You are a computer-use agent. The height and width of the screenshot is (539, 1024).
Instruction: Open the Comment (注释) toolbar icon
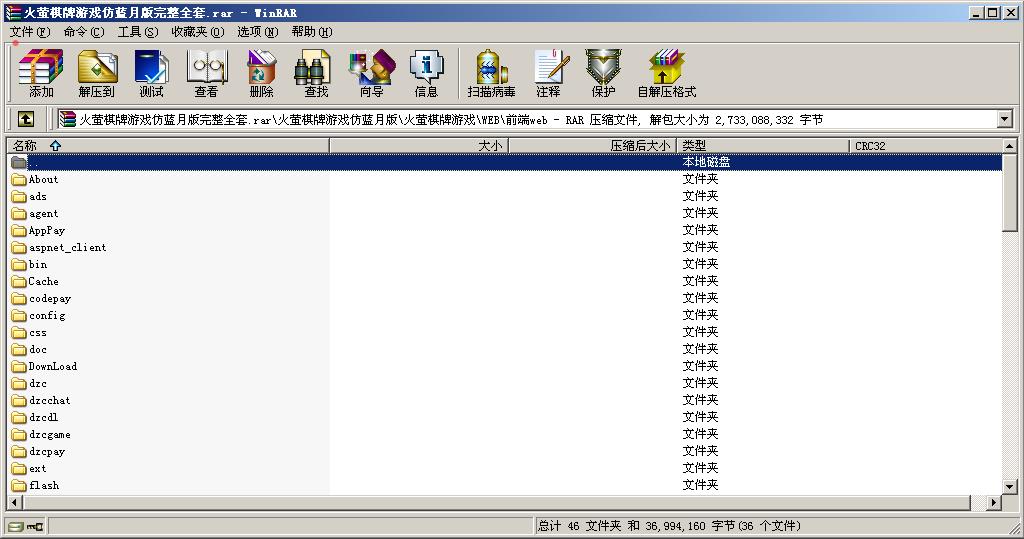pyautogui.click(x=548, y=74)
